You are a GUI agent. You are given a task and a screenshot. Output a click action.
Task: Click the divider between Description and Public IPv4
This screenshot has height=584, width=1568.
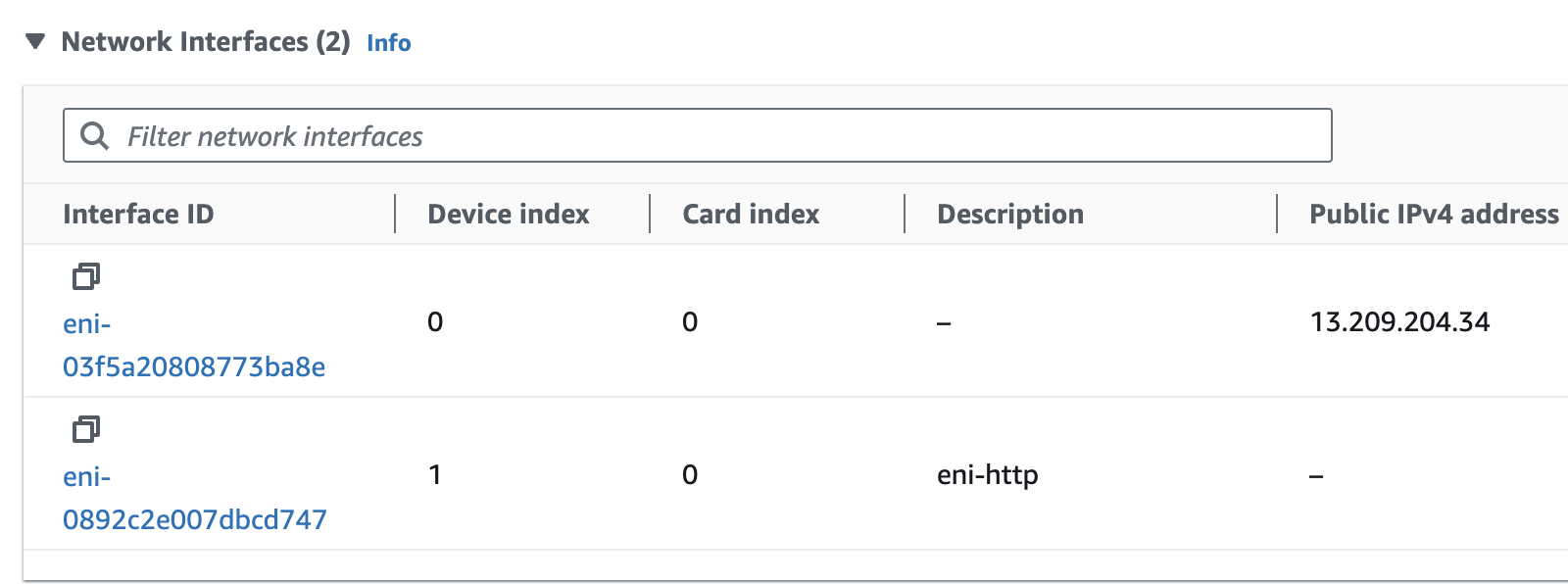coord(1277,214)
